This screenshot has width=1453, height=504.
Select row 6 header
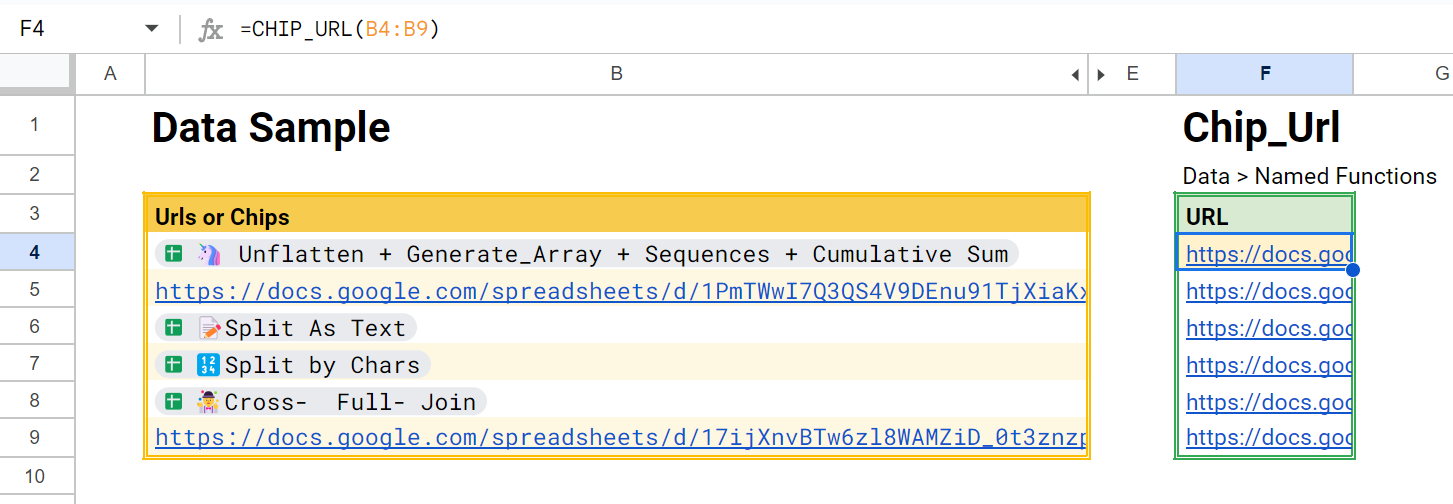[x=36, y=326]
